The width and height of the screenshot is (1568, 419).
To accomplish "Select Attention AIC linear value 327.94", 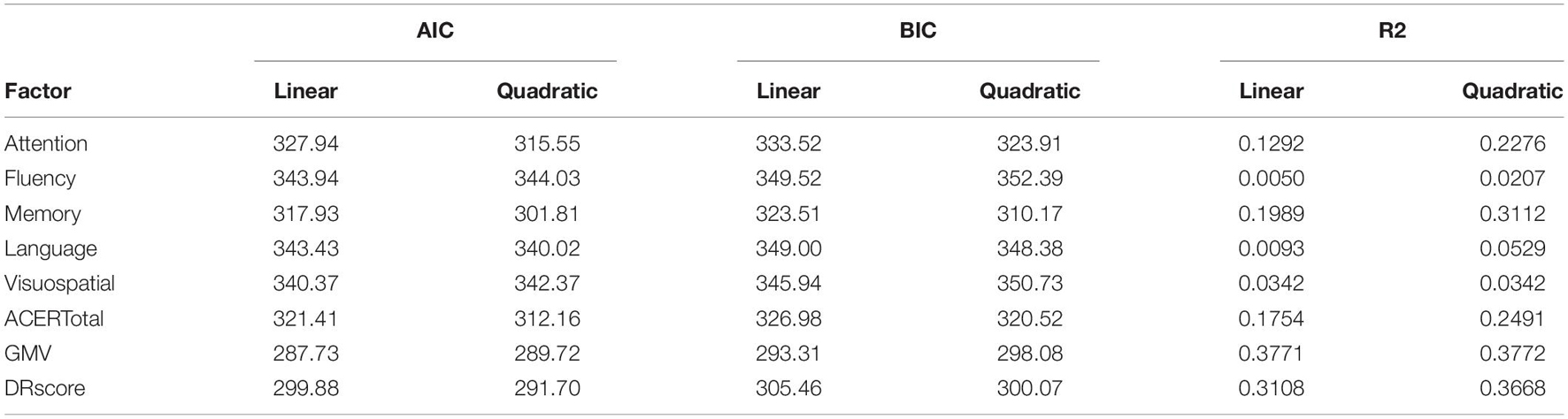I will pyautogui.click(x=305, y=143).
